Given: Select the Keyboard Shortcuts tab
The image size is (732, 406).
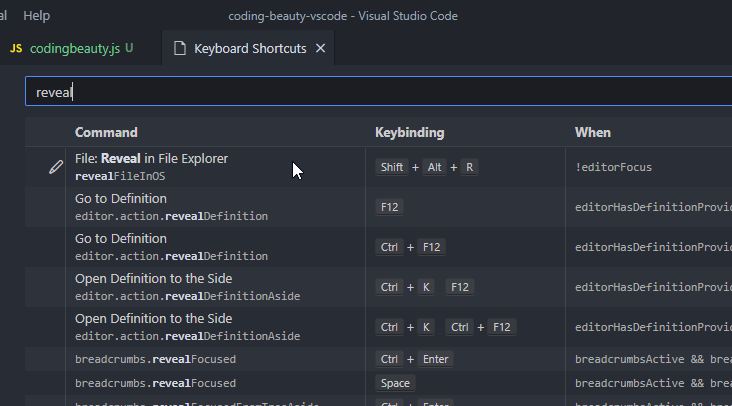Looking at the screenshot, I should [250, 48].
